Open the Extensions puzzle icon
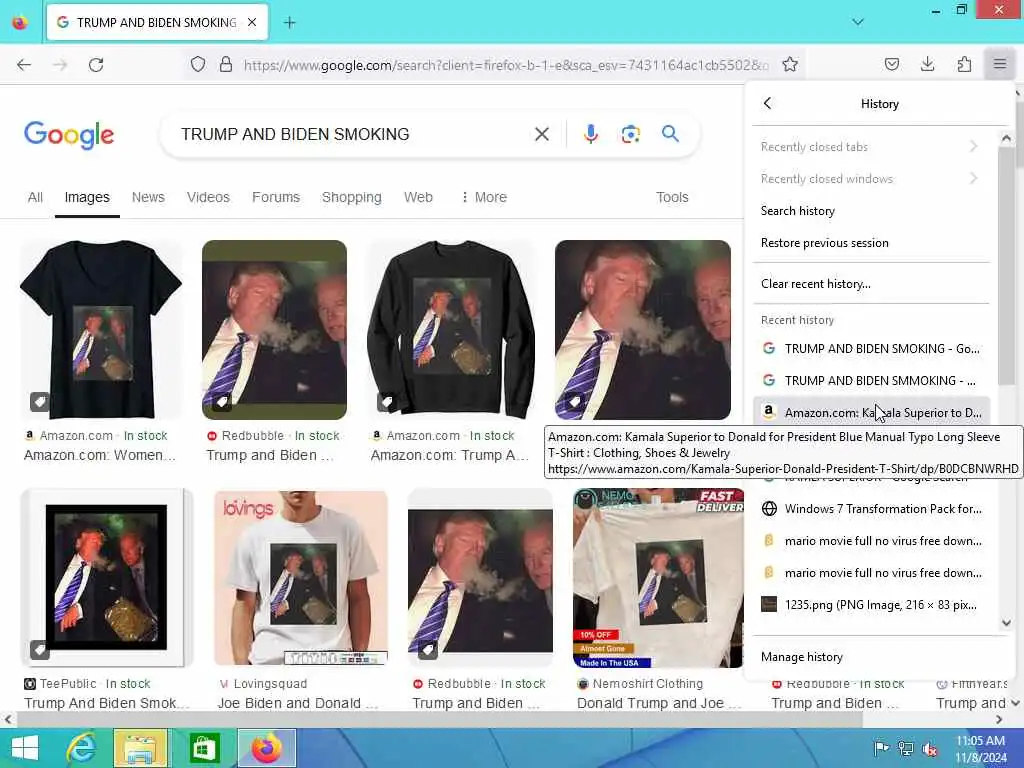Viewport: 1024px width, 768px height. [964, 64]
